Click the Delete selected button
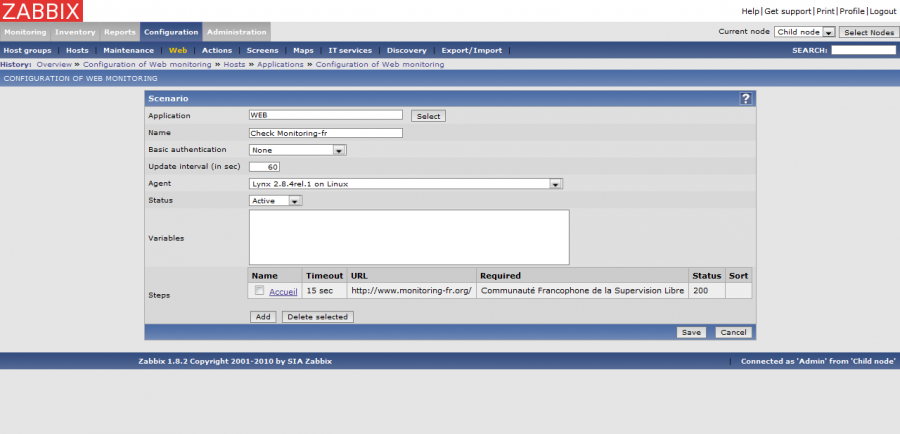Screen dimensions: 900x434 (x=317, y=317)
